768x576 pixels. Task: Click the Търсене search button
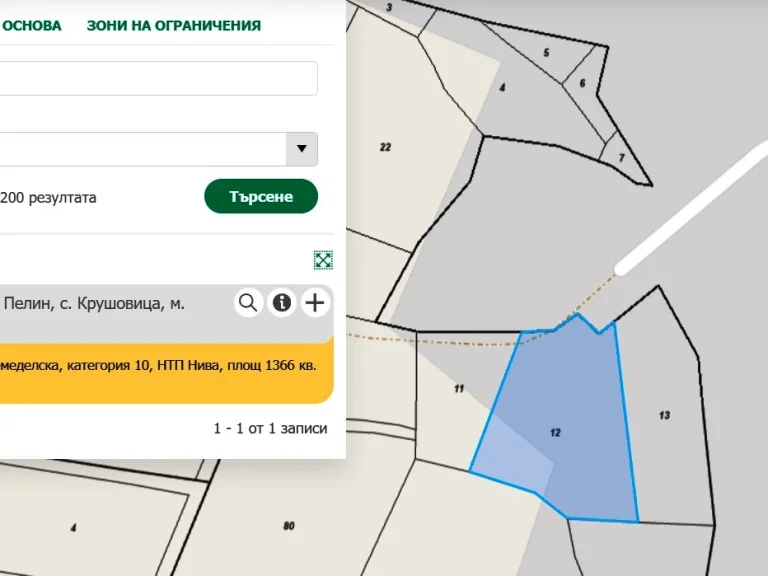click(261, 196)
